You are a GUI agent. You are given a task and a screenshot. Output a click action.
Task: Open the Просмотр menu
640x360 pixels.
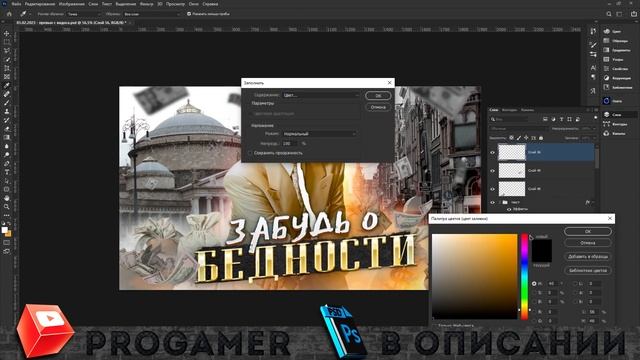(x=175, y=4)
